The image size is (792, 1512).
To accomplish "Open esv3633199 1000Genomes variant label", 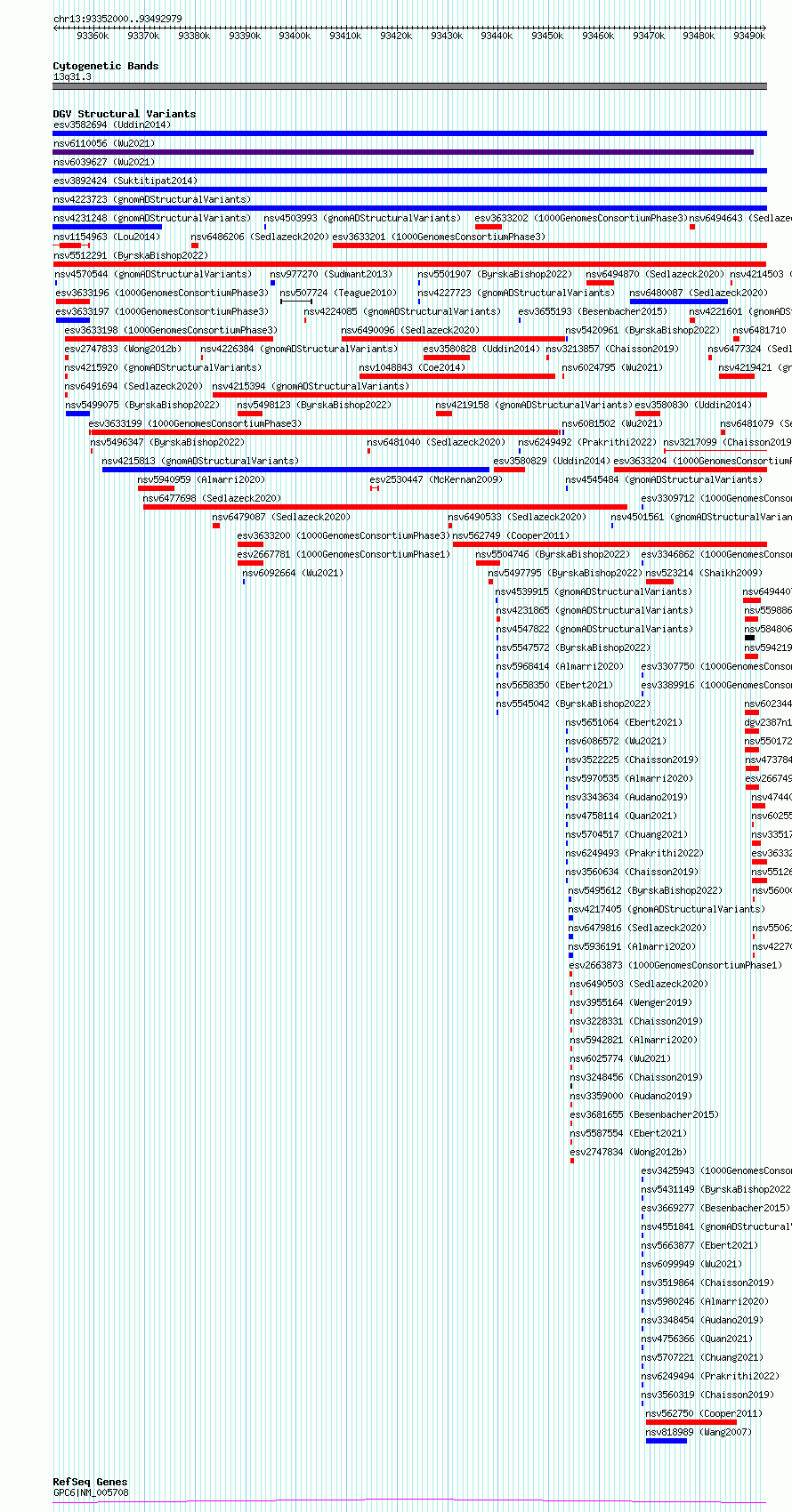I will (x=195, y=423).
